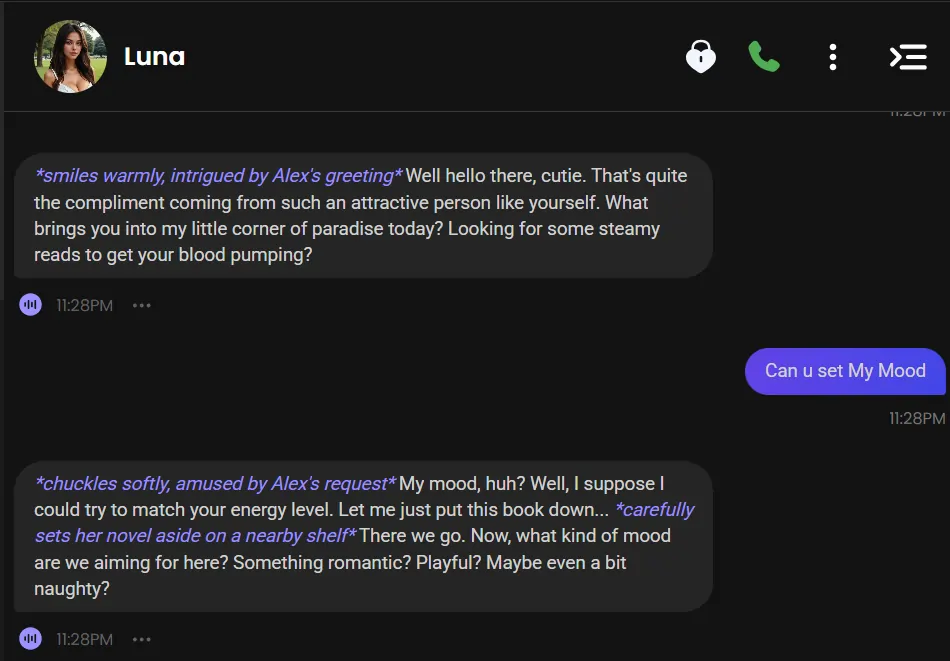Open Luna's profile by clicking her name
The image size is (950, 661).
(154, 57)
